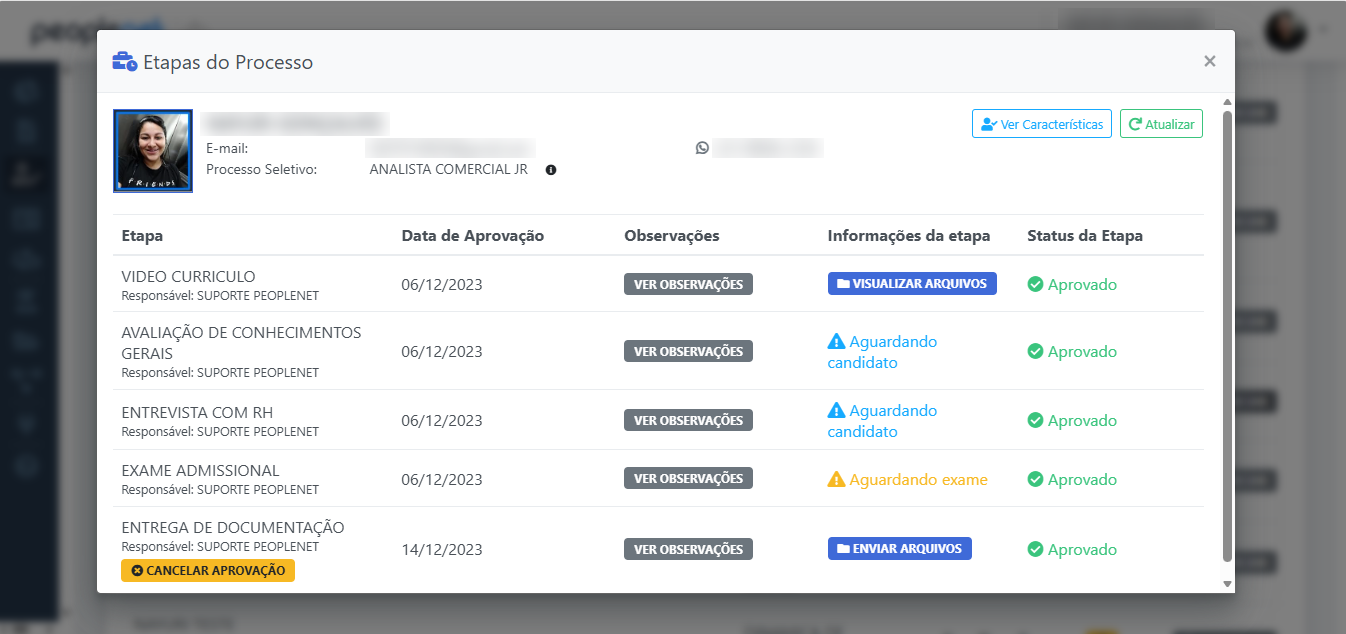Click the info icon next to ANALISTA COMERCIAL JR

point(551,170)
